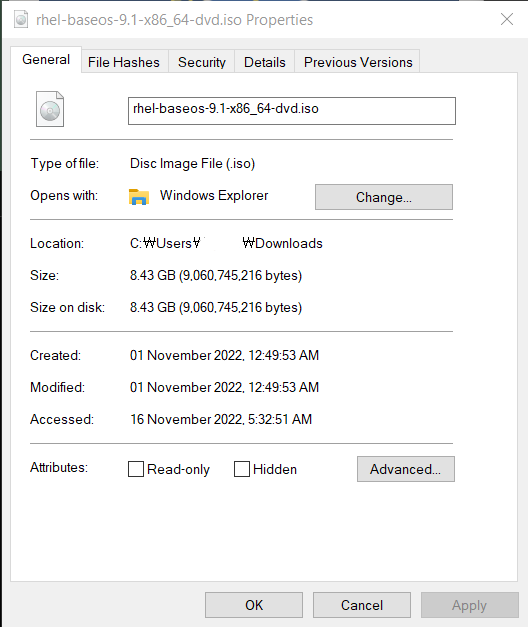This screenshot has width=528, height=627.
Task: Switch to the File Hashes tab
Action: pos(124,62)
